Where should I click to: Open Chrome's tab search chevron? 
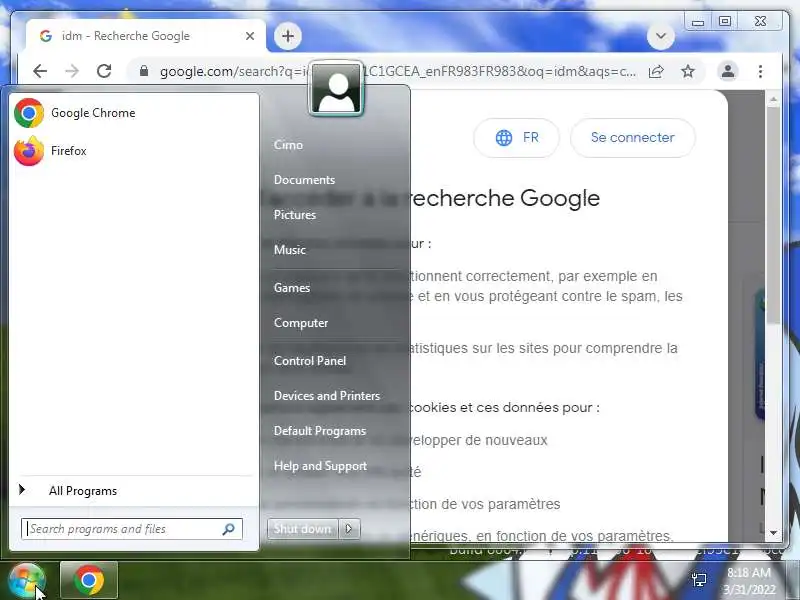point(661,36)
